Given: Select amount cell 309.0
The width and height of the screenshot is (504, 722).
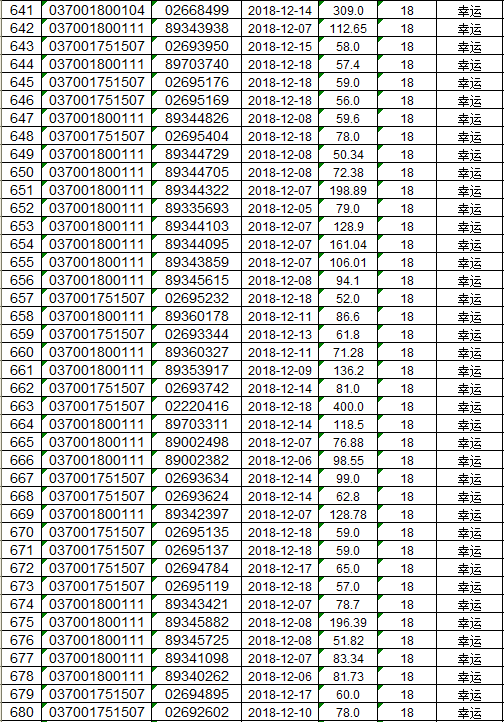Looking at the screenshot, I should (x=348, y=10).
